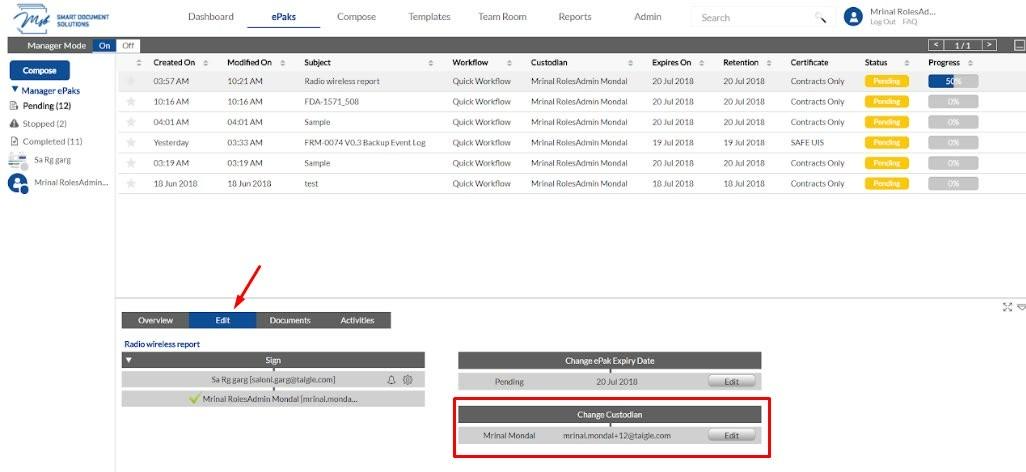Viewport: 1026px width, 472px height.
Task: Star the FDA-1571_508 ePak row
Action: tap(131, 101)
